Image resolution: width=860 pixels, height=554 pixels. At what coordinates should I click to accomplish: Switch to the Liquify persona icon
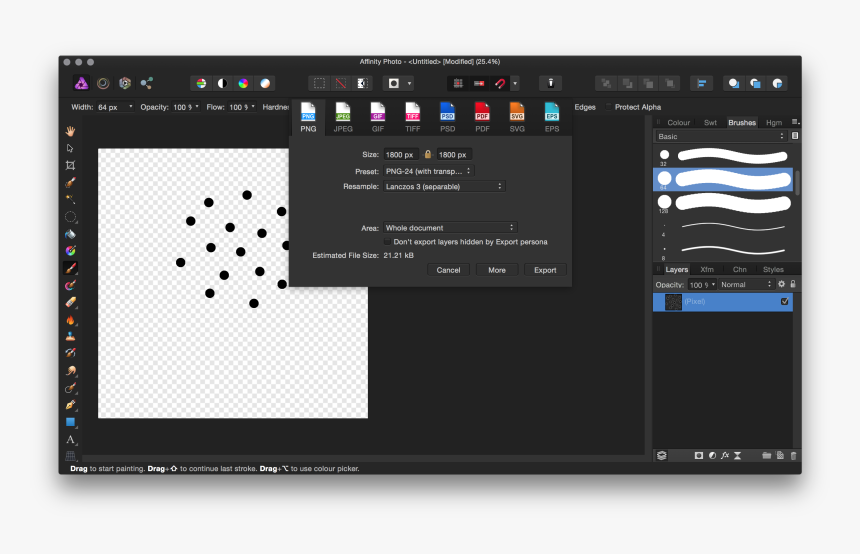[103, 84]
